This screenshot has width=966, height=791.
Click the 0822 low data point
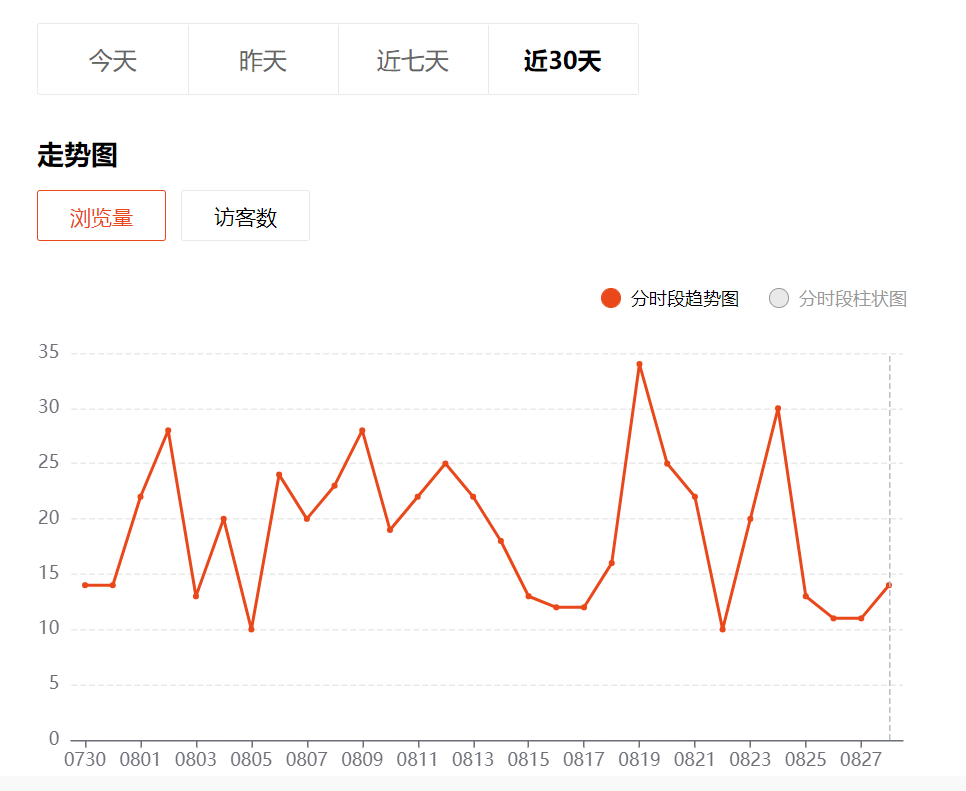pyautogui.click(x=722, y=629)
